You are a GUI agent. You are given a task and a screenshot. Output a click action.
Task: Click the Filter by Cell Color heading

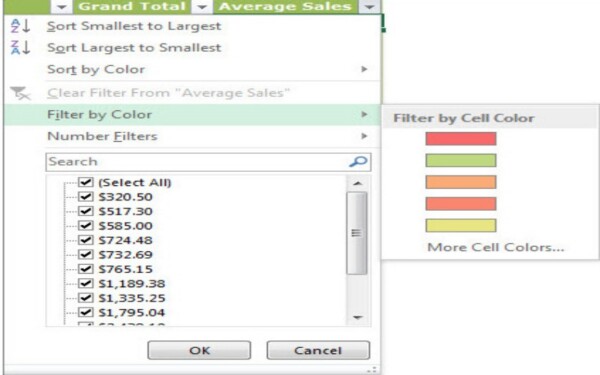coord(464,118)
